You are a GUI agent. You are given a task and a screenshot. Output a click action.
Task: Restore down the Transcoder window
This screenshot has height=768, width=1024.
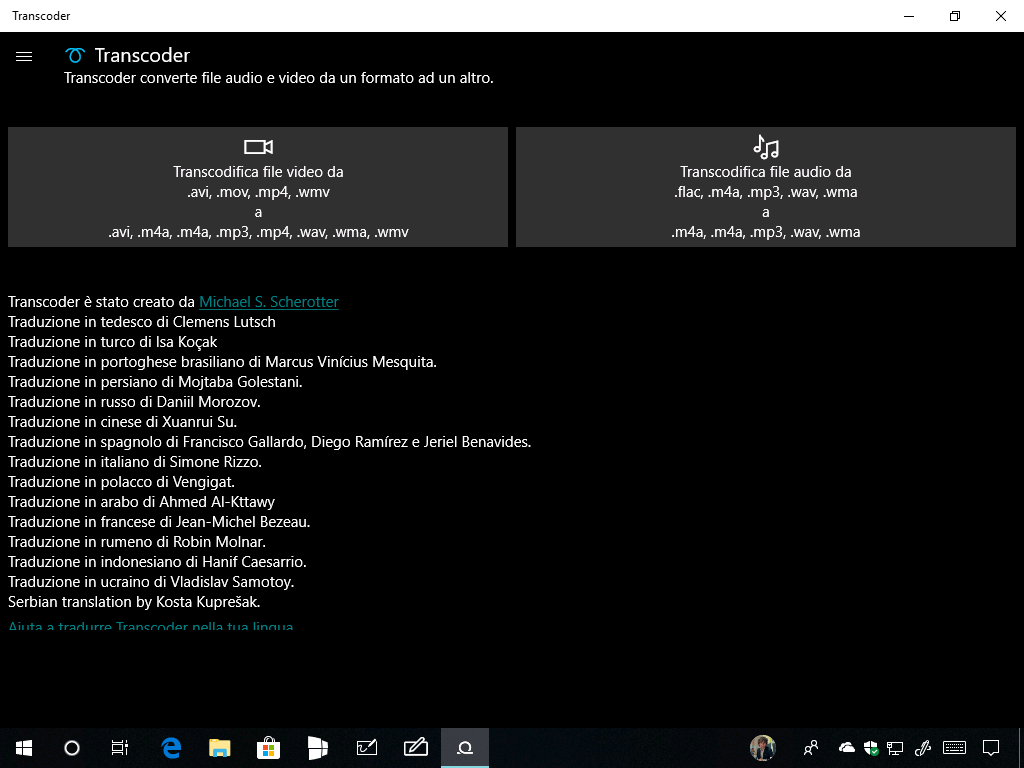[955, 16]
